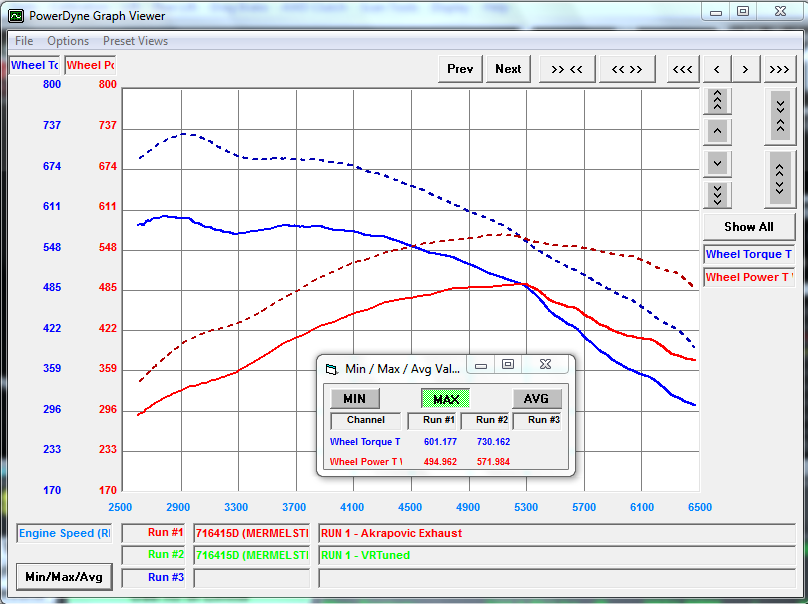Toggle the MIN values button
Viewport: 808px width, 604px height.
tap(354, 398)
